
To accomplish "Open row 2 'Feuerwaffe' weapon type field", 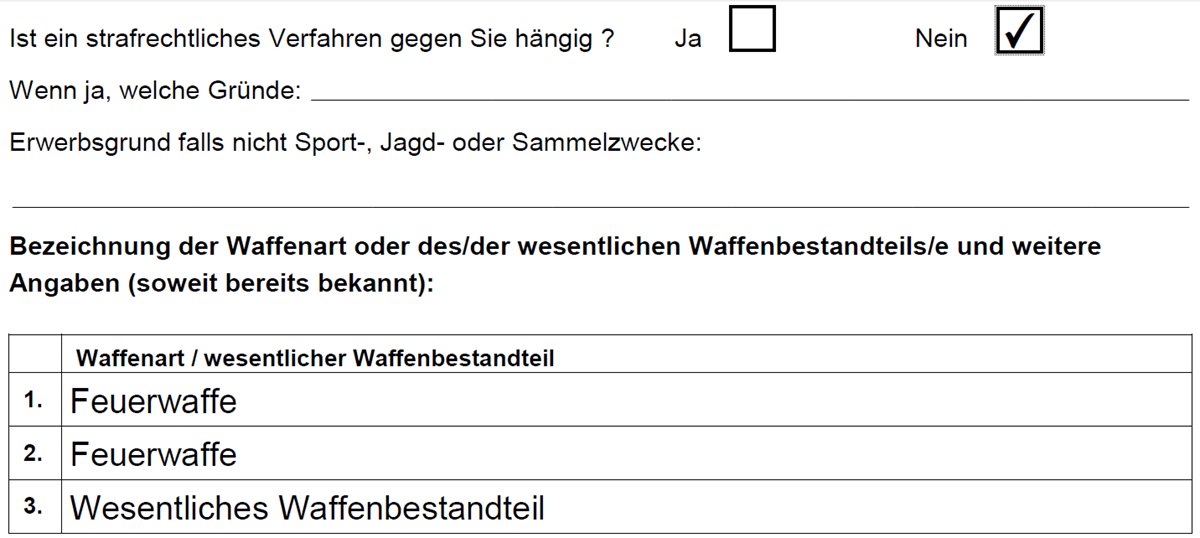I will 627,453.
